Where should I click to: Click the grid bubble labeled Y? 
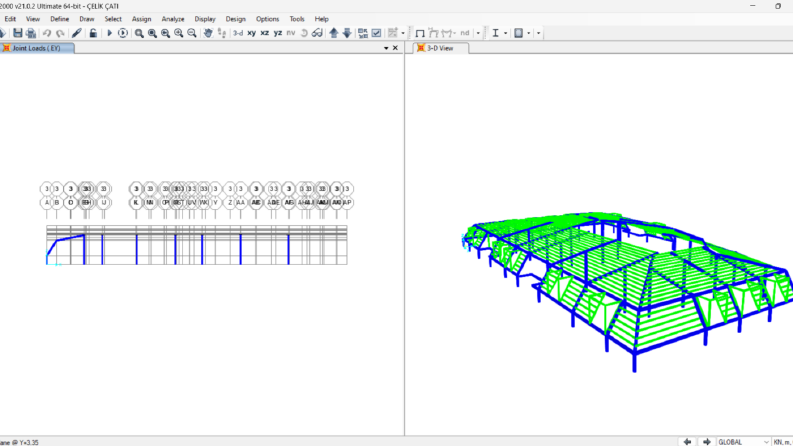pos(215,202)
